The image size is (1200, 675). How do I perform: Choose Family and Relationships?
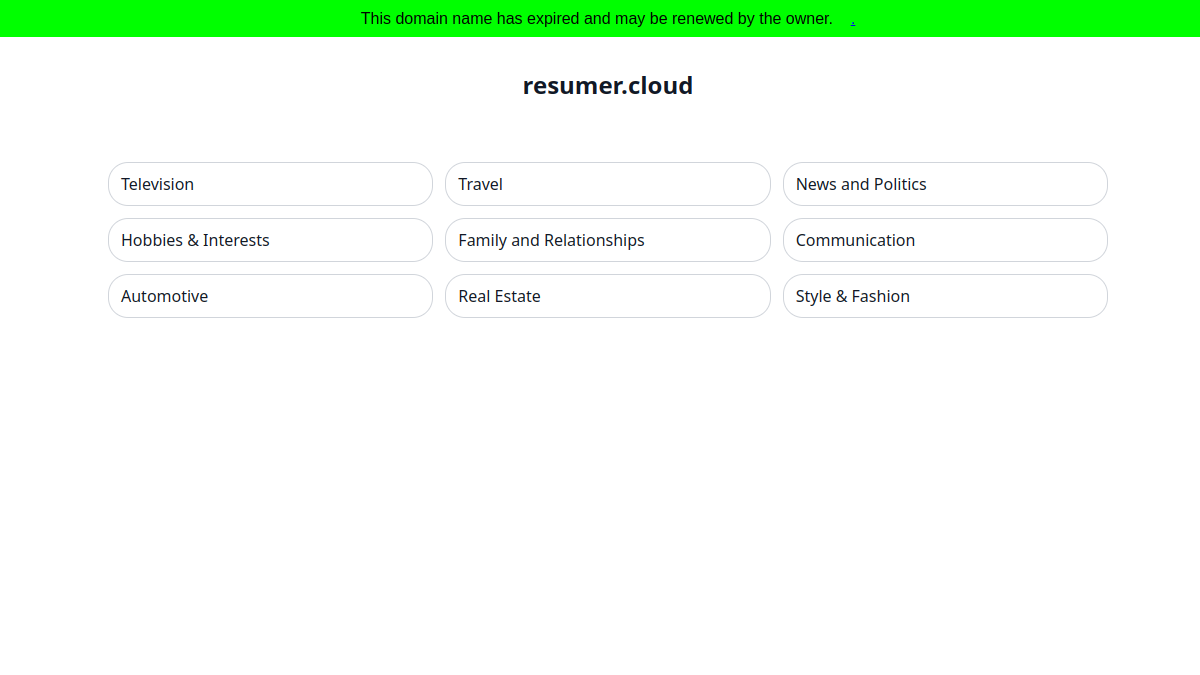[608, 240]
